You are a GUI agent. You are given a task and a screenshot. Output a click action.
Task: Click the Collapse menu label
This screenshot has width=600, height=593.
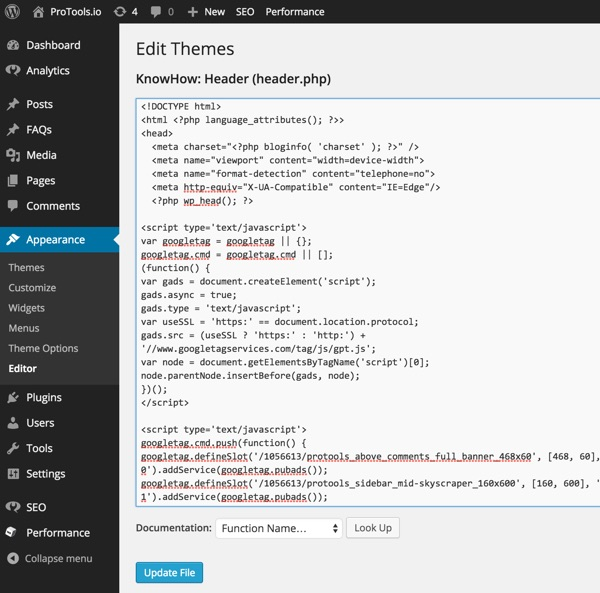click(x=59, y=559)
